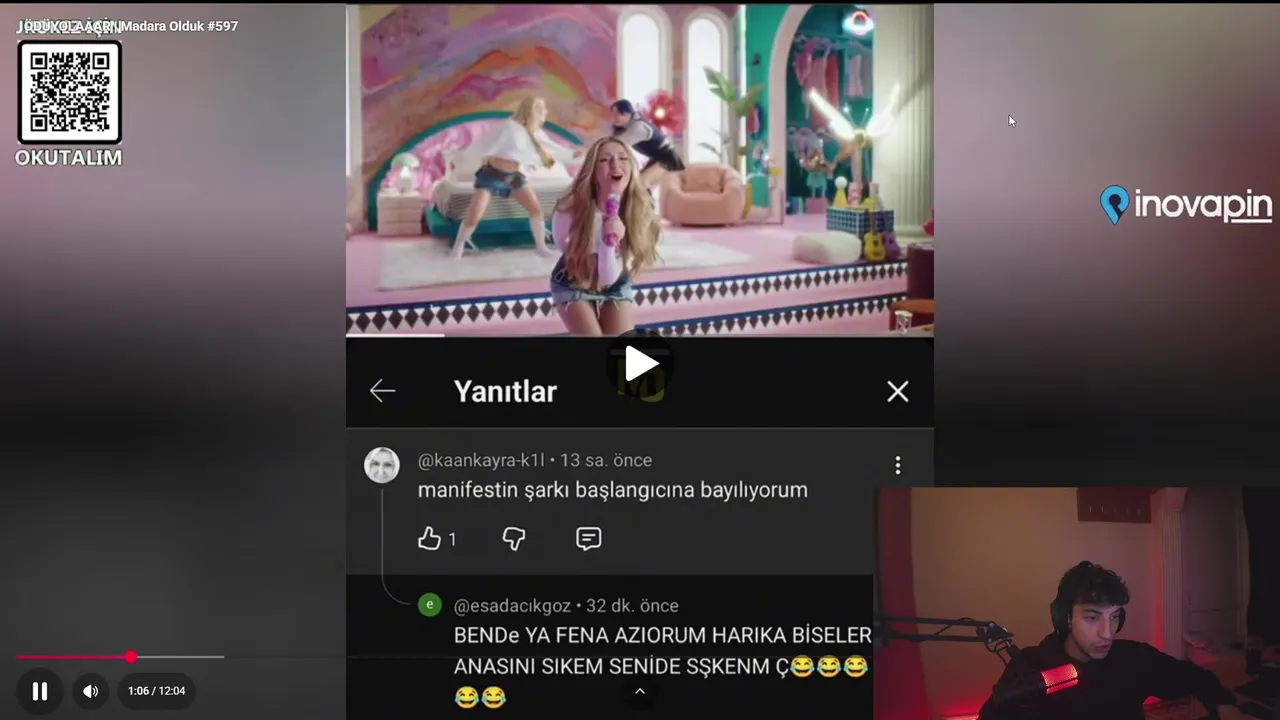
Task: Close the Yanıtlar replies panel
Action: [x=898, y=391]
